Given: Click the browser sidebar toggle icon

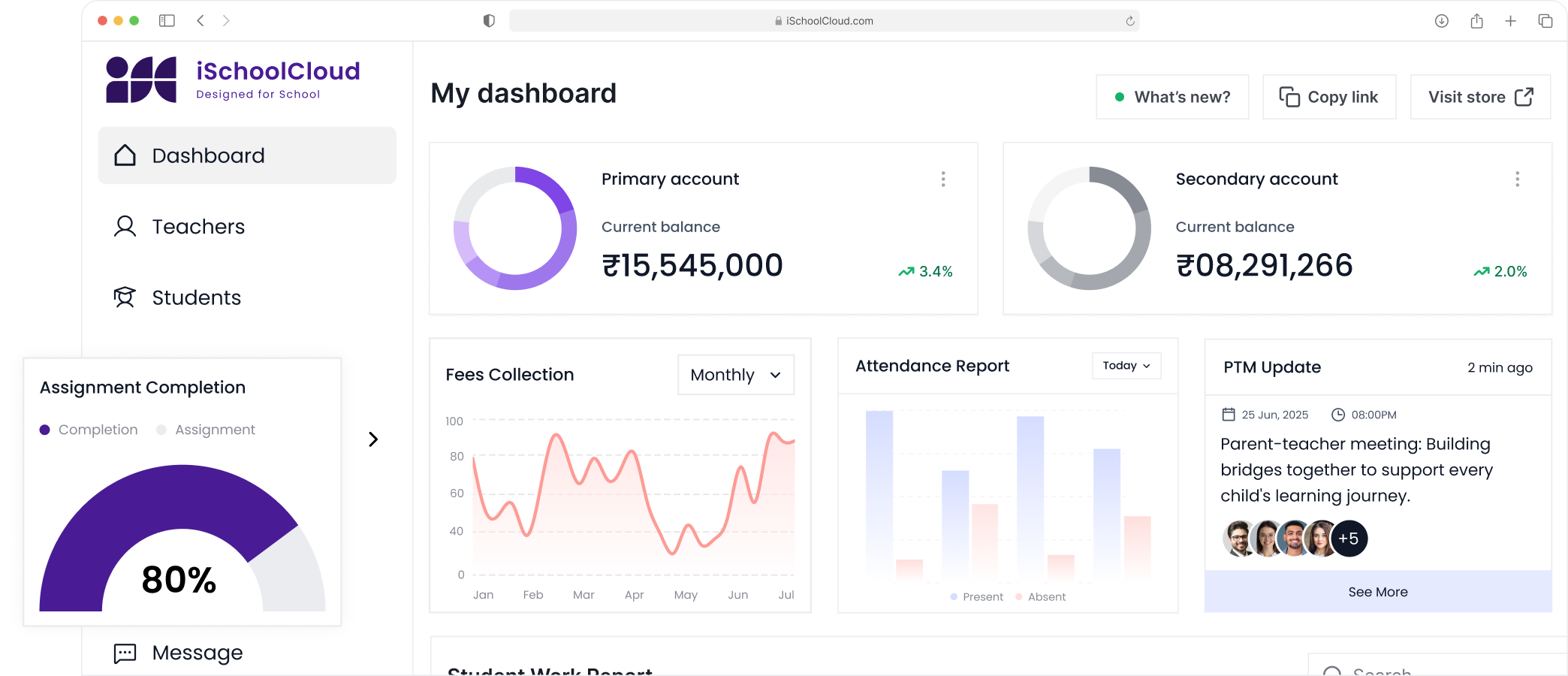Looking at the screenshot, I should click(x=167, y=21).
